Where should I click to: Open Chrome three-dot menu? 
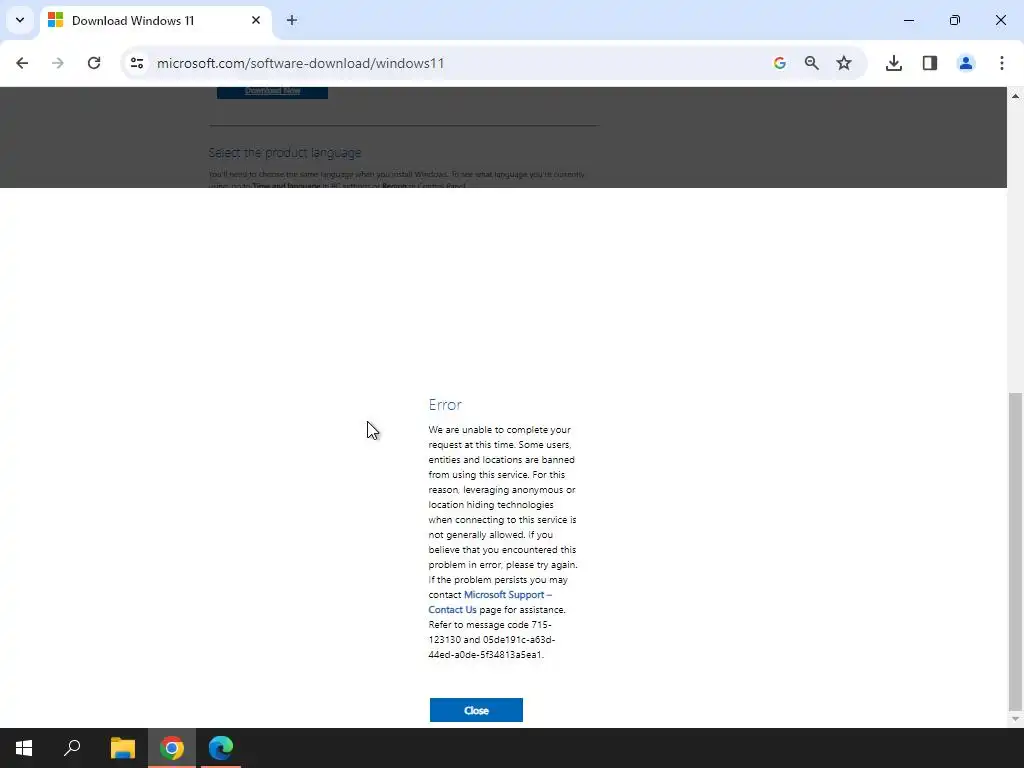click(x=1001, y=63)
